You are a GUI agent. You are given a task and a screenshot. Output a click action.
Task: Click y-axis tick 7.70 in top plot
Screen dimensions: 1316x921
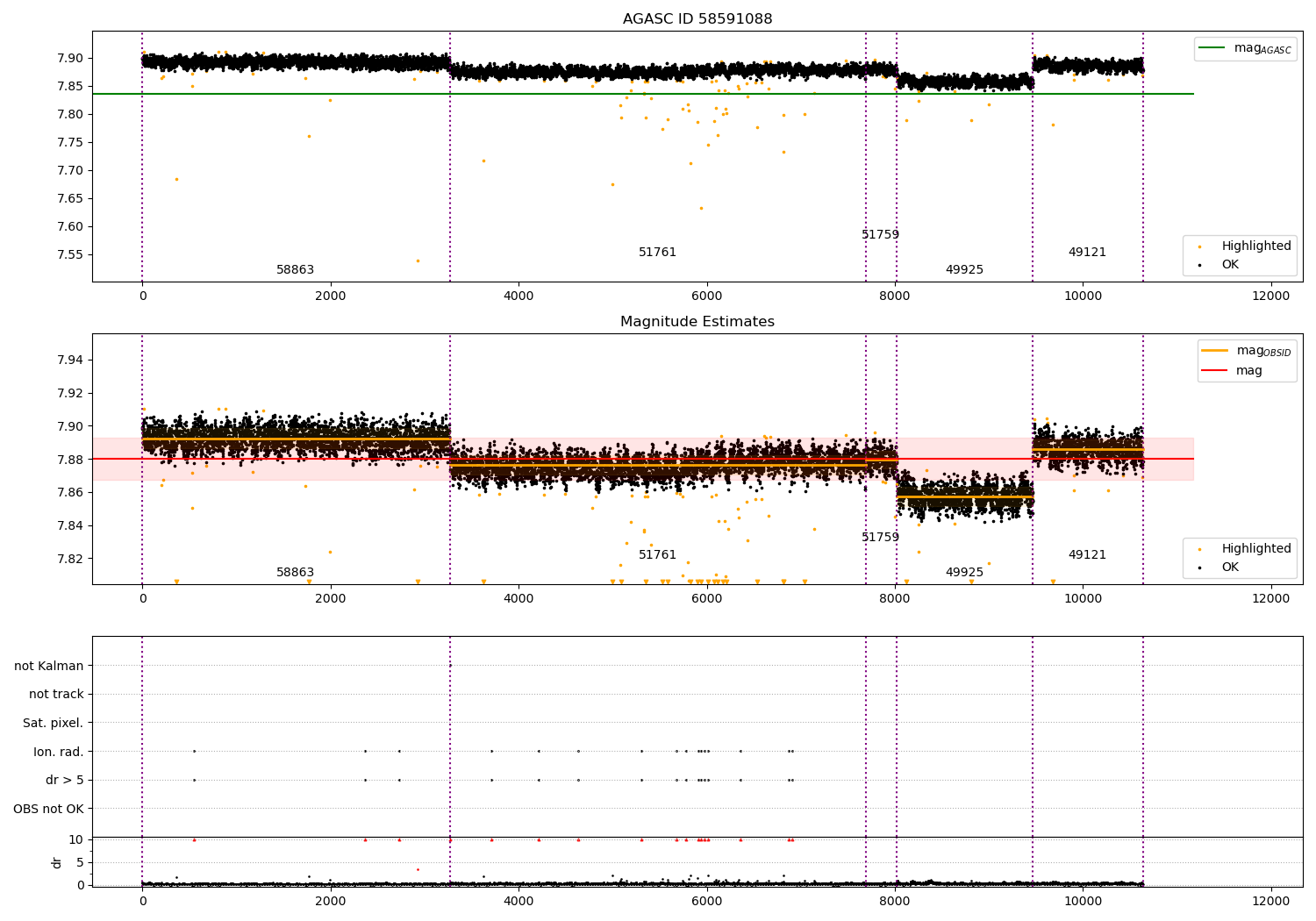70,171
